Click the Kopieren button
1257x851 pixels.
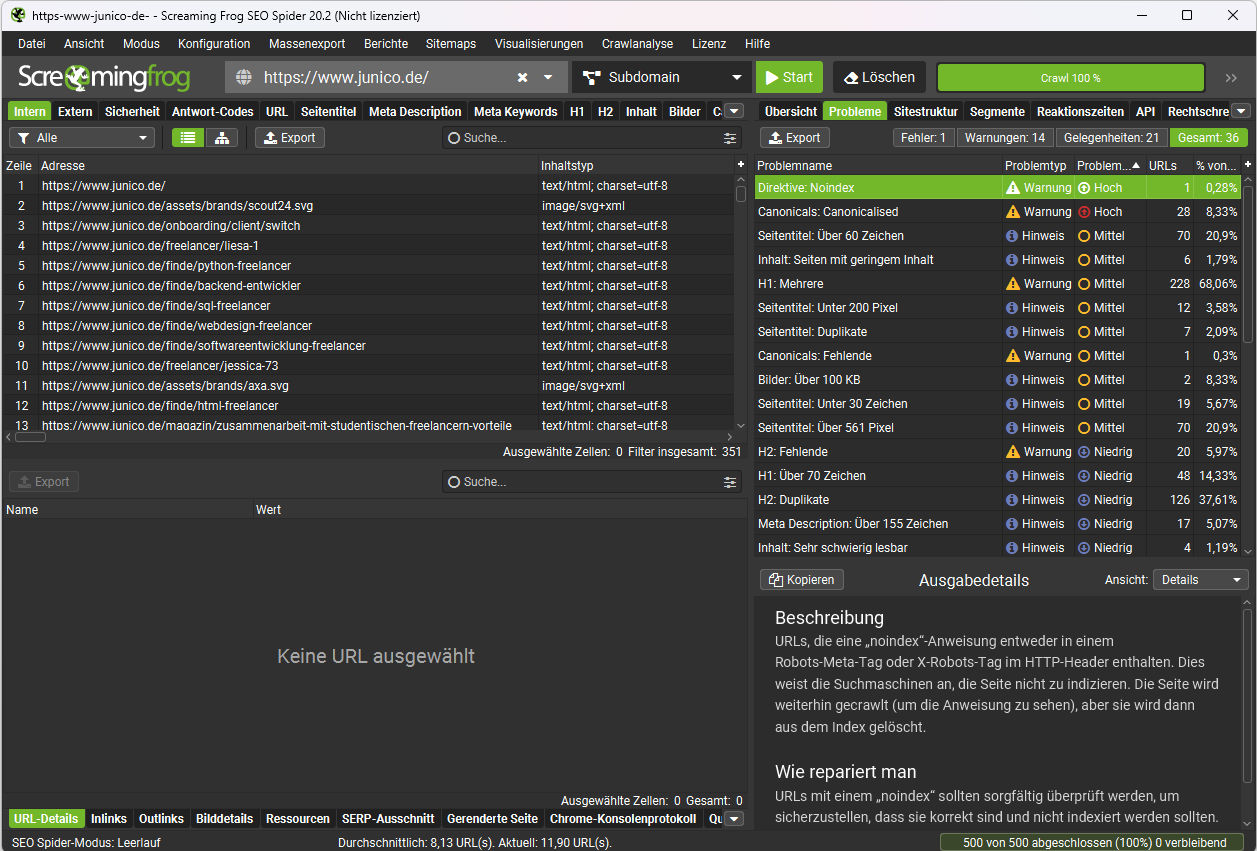tap(802, 580)
